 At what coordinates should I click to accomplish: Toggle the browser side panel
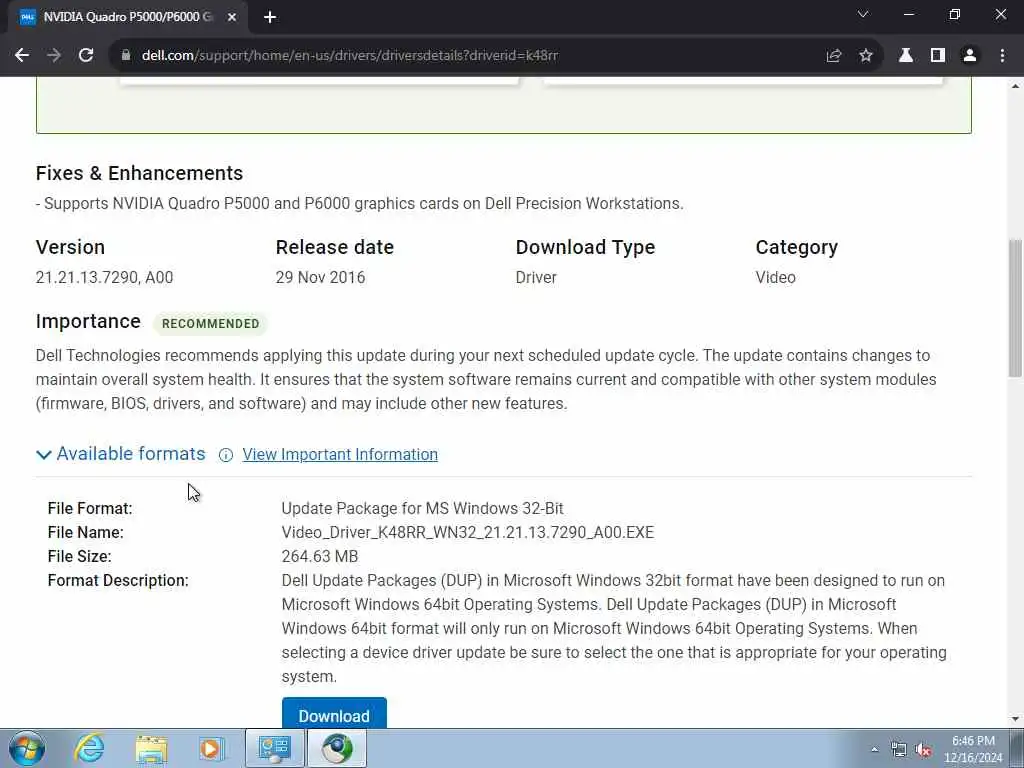pos(938,56)
